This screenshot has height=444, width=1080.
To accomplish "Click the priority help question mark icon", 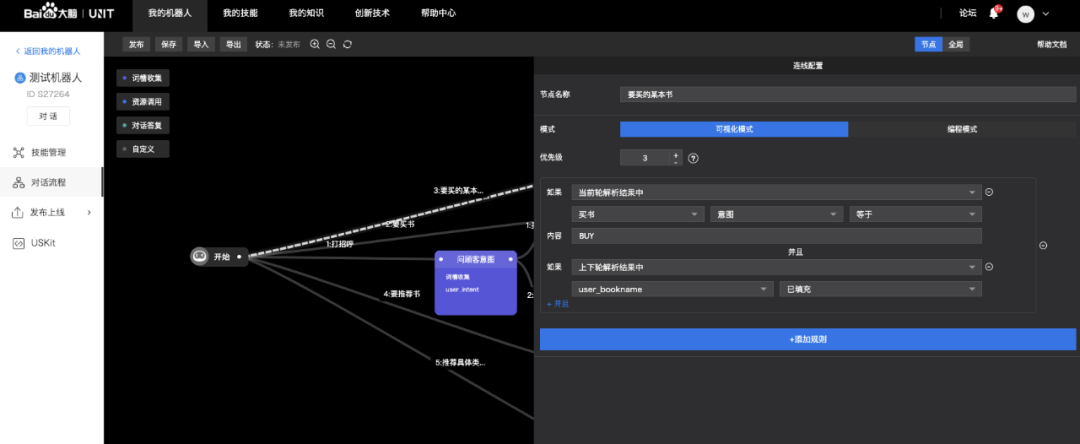I will [694, 158].
